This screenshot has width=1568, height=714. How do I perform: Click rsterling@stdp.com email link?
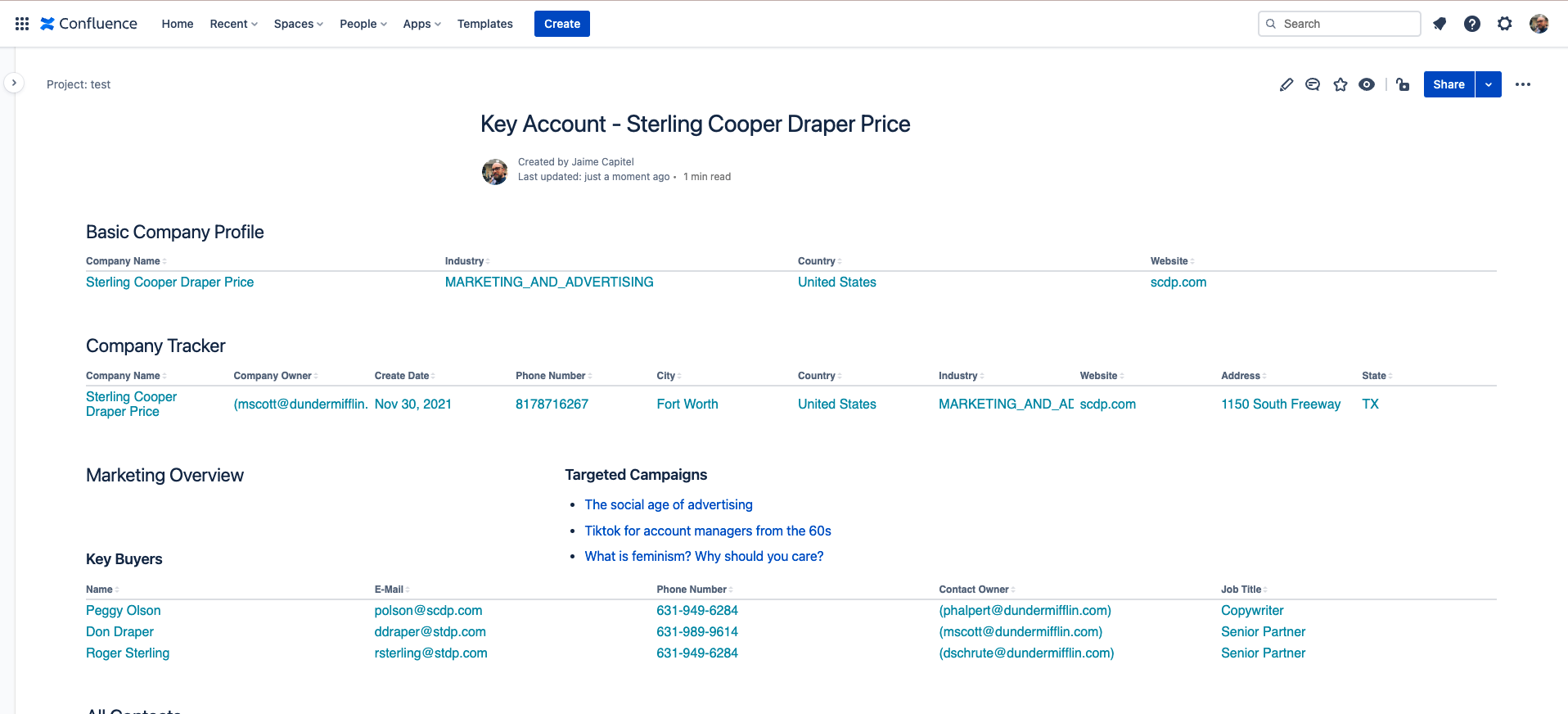pos(430,653)
